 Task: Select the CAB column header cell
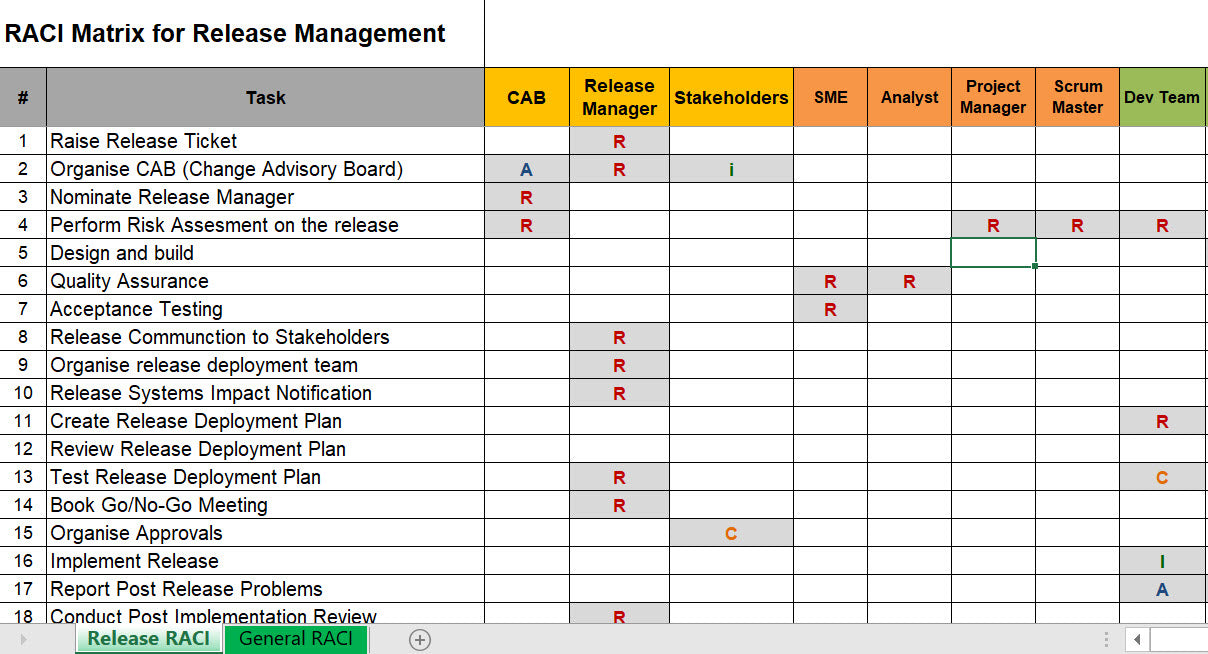click(526, 97)
